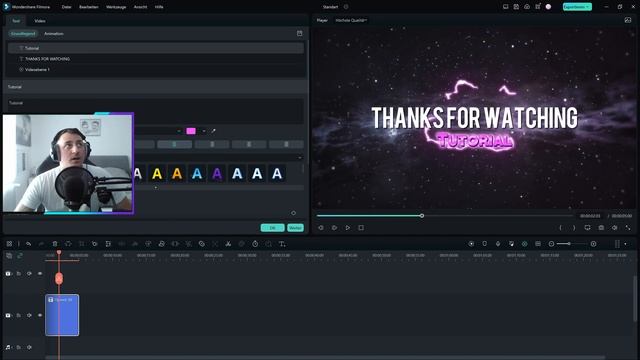Set the mark-out point bracket
Image resolution: width=640 pixels, height=360 pixels.
point(574,228)
